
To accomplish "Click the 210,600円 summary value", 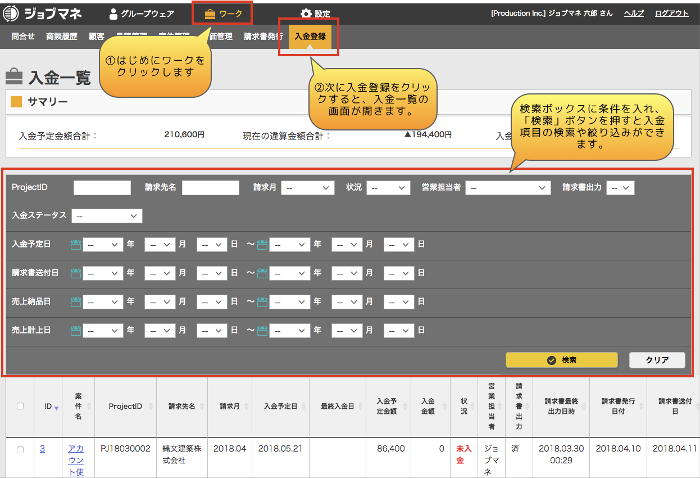I will 184,134.
